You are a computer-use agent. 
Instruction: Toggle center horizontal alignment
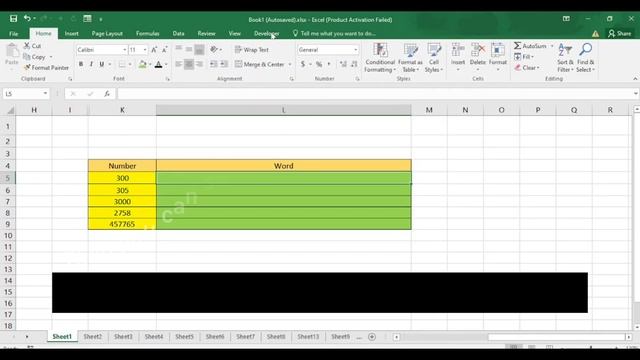[x=189, y=64]
